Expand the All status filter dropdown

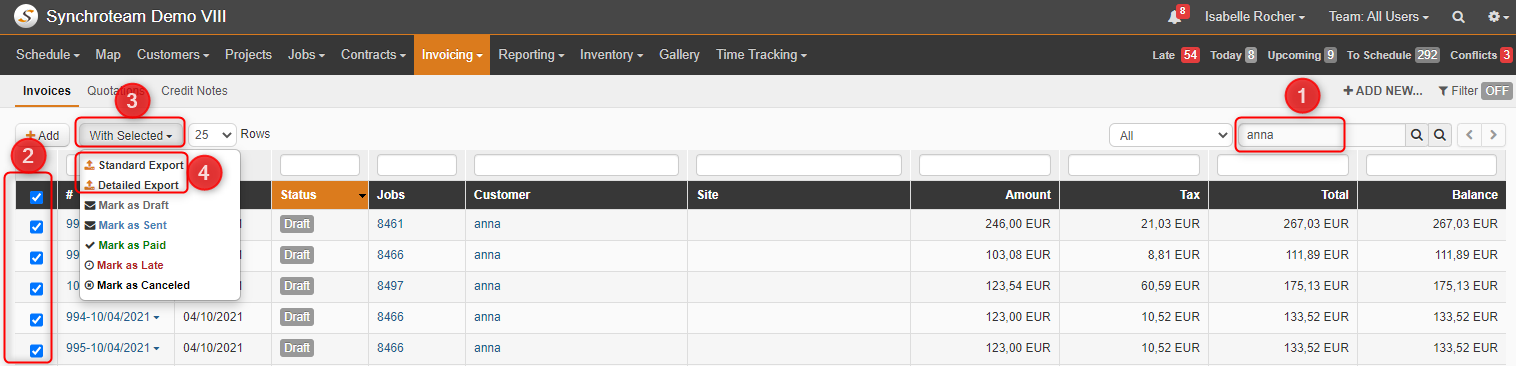point(1170,135)
